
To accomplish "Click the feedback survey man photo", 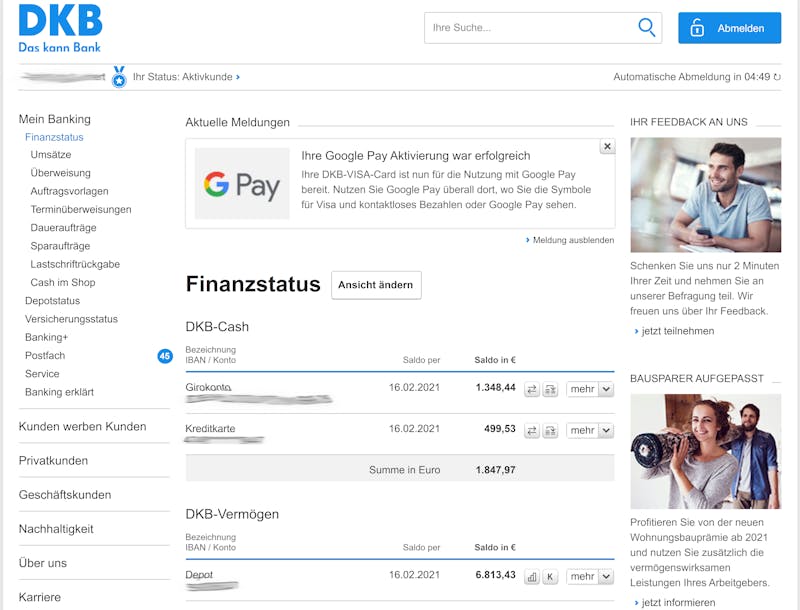I will tap(706, 195).
